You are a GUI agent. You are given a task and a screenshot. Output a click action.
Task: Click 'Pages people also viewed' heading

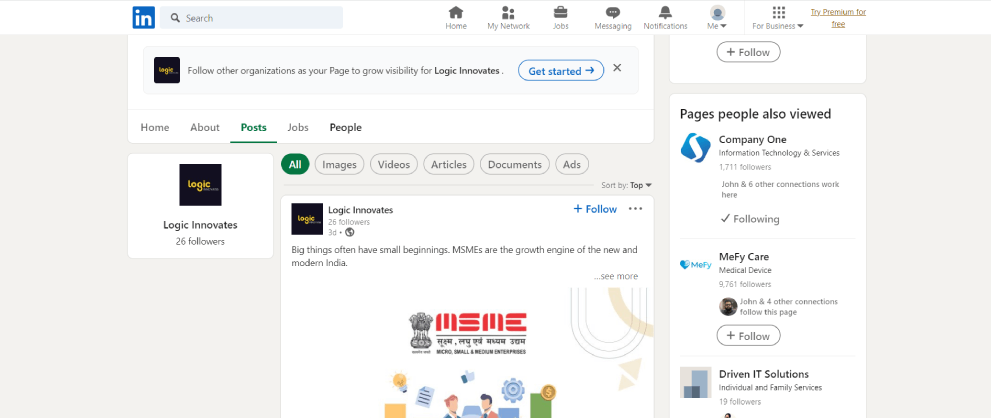(755, 114)
